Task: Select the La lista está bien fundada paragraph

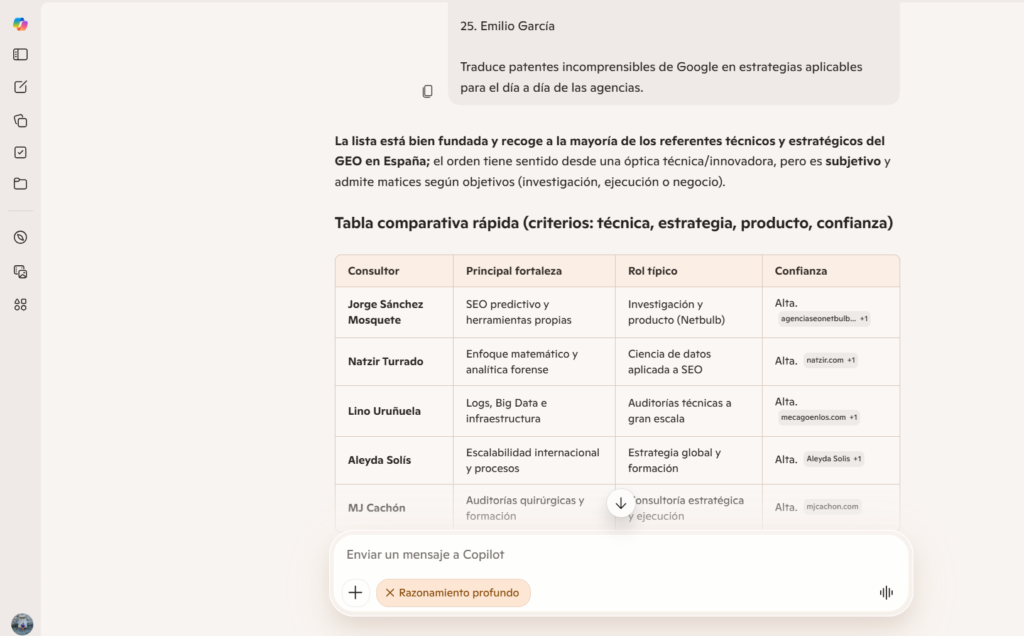Action: tap(613, 161)
